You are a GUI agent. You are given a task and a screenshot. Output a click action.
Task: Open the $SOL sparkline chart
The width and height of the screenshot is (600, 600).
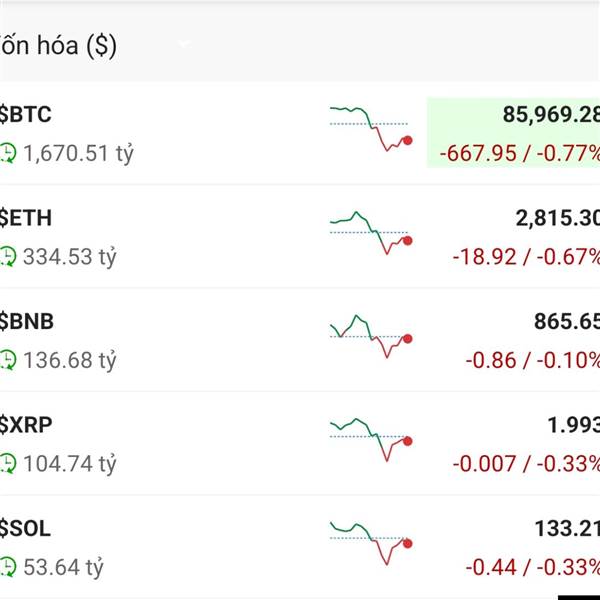click(x=371, y=541)
